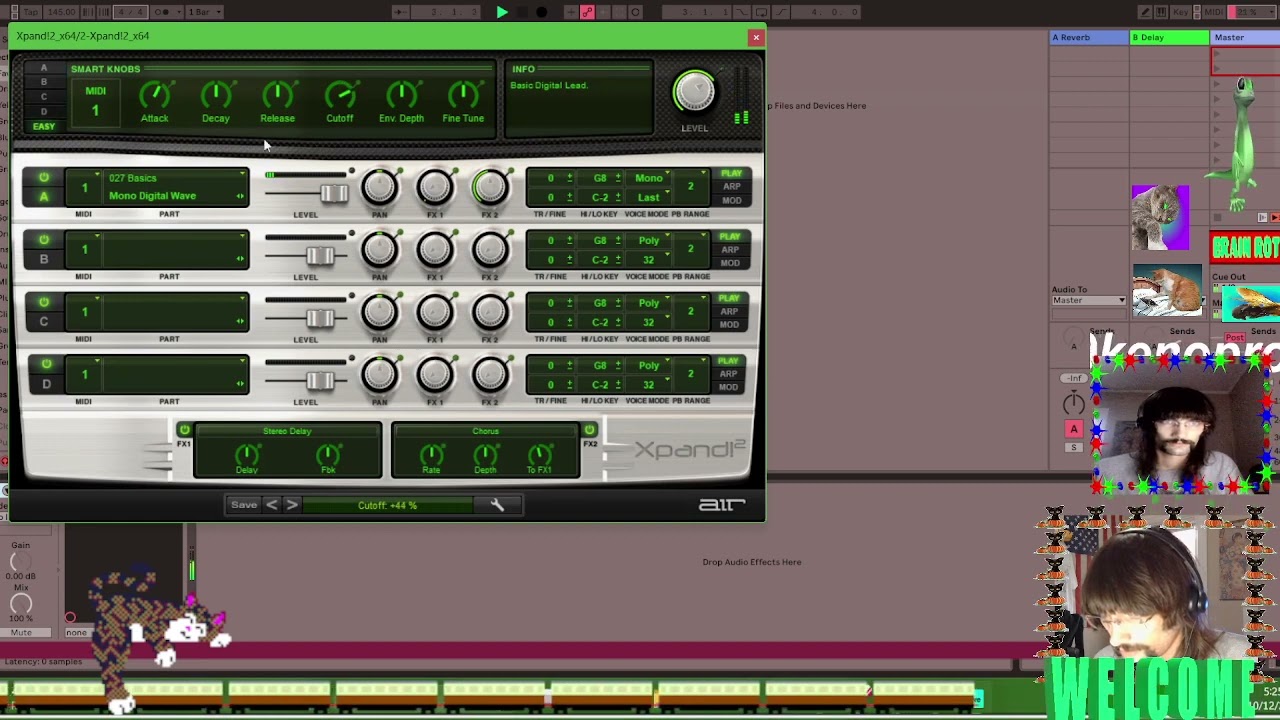Toggle Part B power button
Screen dimensions: 1280x720
click(x=44, y=240)
